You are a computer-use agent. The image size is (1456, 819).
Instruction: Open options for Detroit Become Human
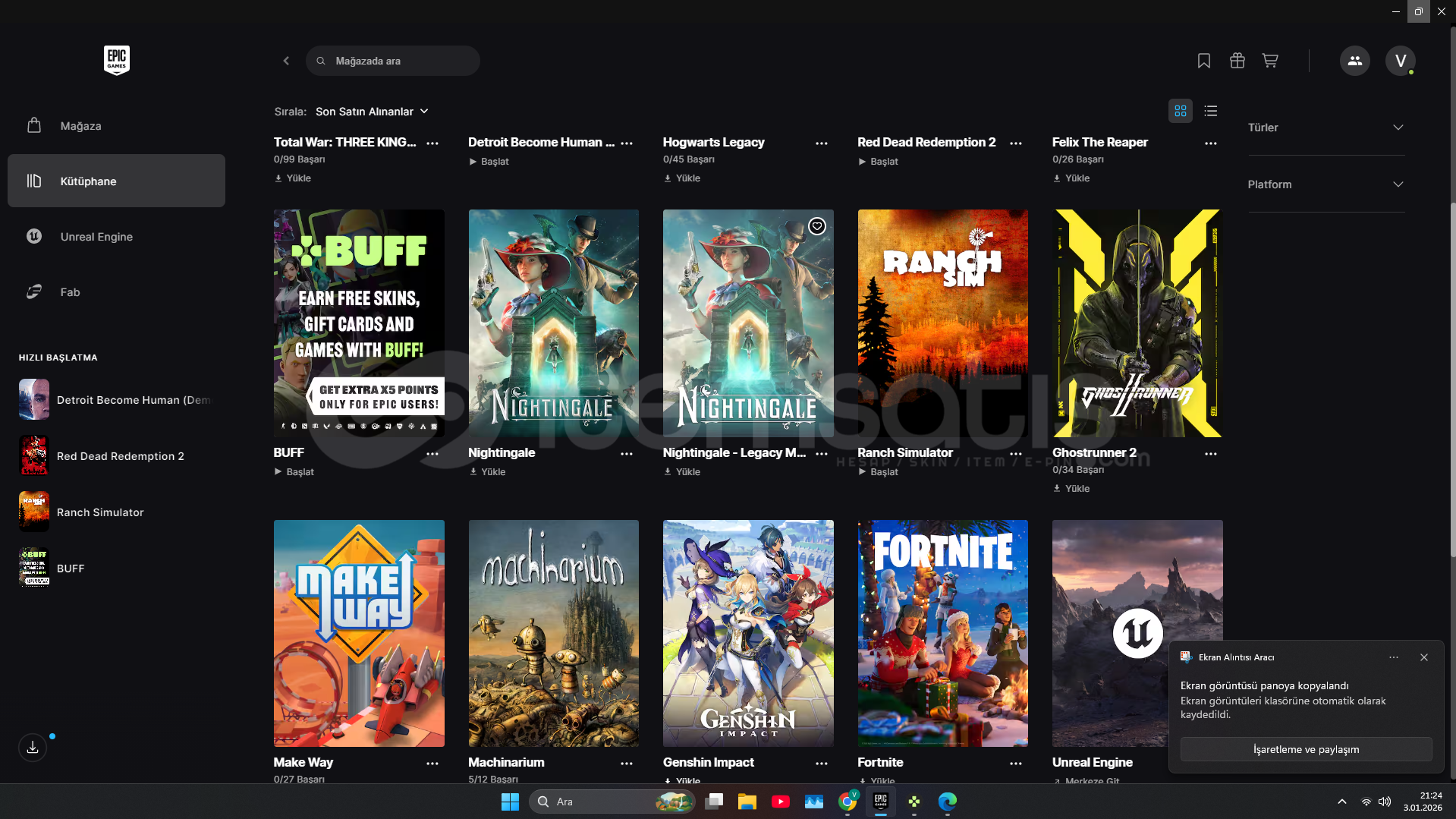[627, 143]
